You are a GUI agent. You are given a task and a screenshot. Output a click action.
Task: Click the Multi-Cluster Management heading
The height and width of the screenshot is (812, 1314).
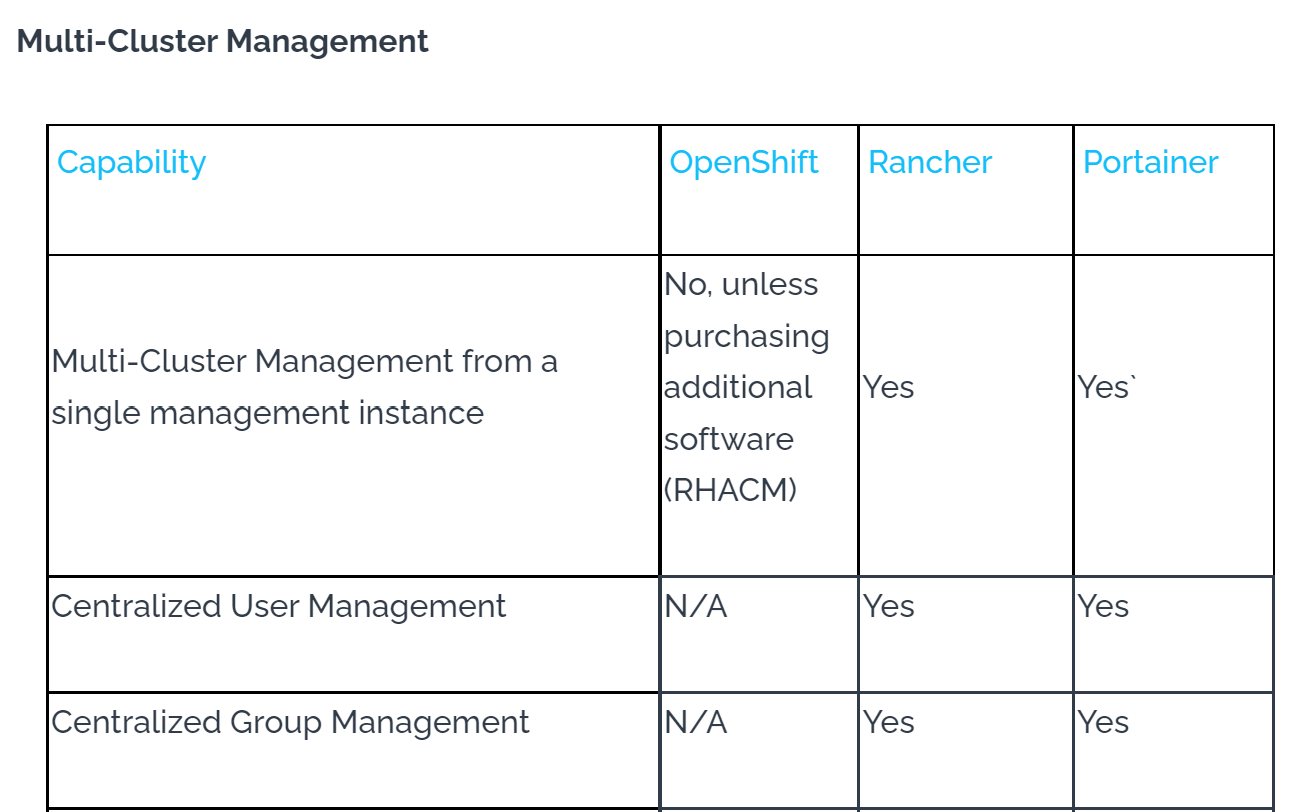[x=223, y=42]
